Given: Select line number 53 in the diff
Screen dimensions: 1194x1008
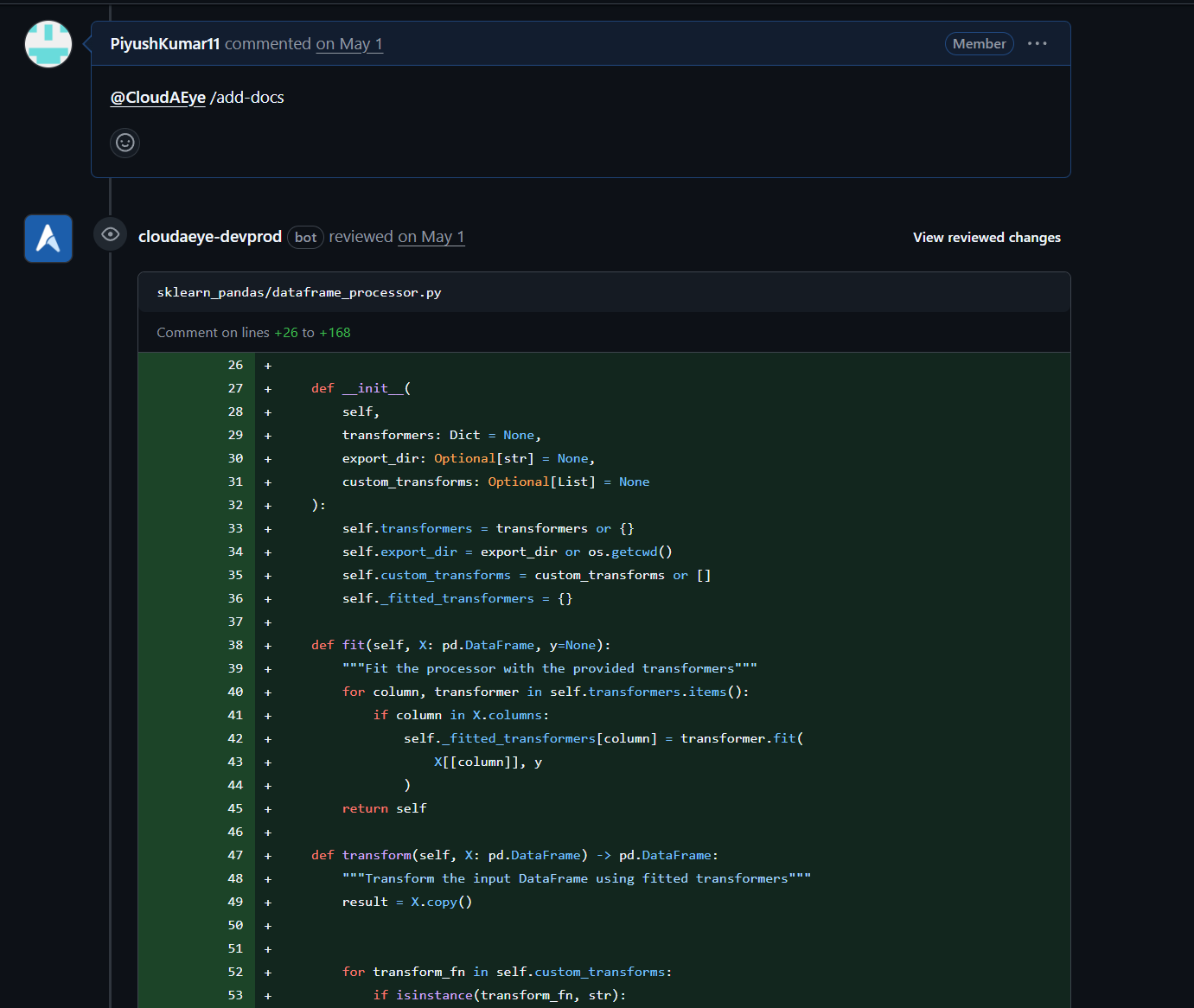Looking at the screenshot, I should coord(235,995).
